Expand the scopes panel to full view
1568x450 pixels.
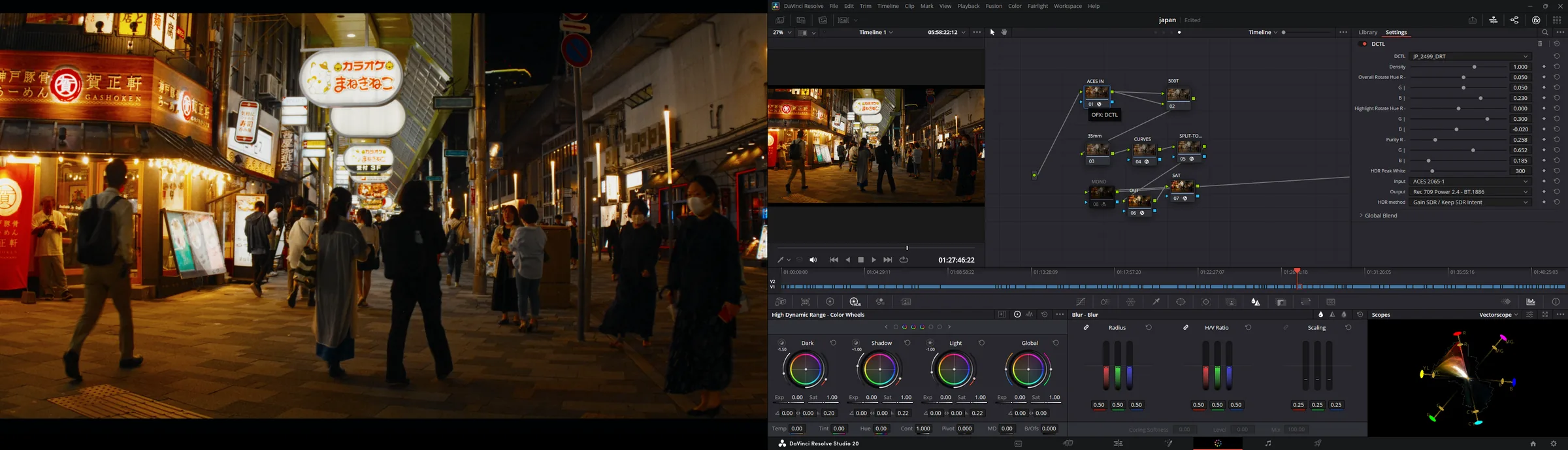tap(1545, 315)
